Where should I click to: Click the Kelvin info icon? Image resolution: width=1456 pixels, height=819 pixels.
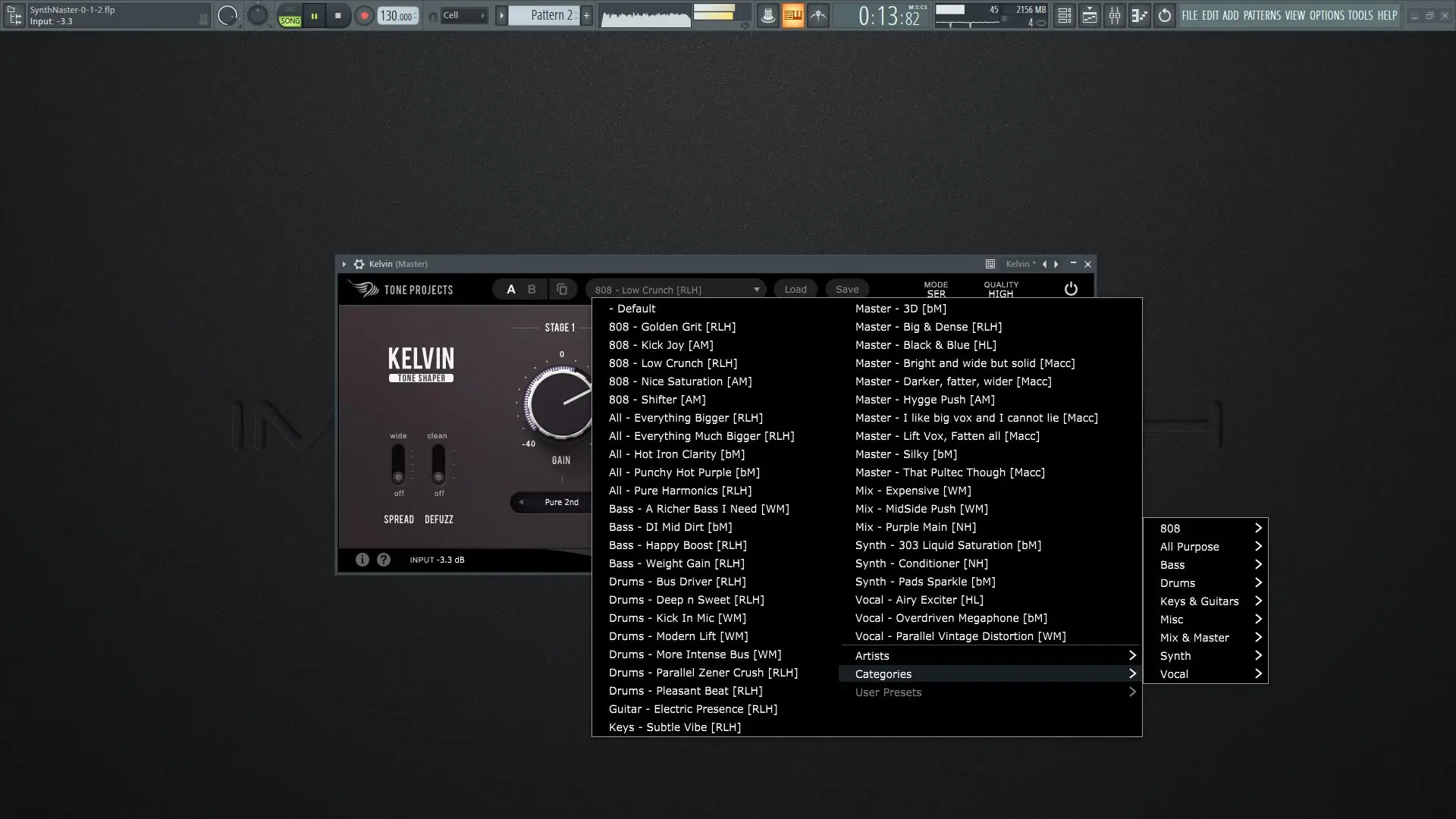pyautogui.click(x=362, y=560)
